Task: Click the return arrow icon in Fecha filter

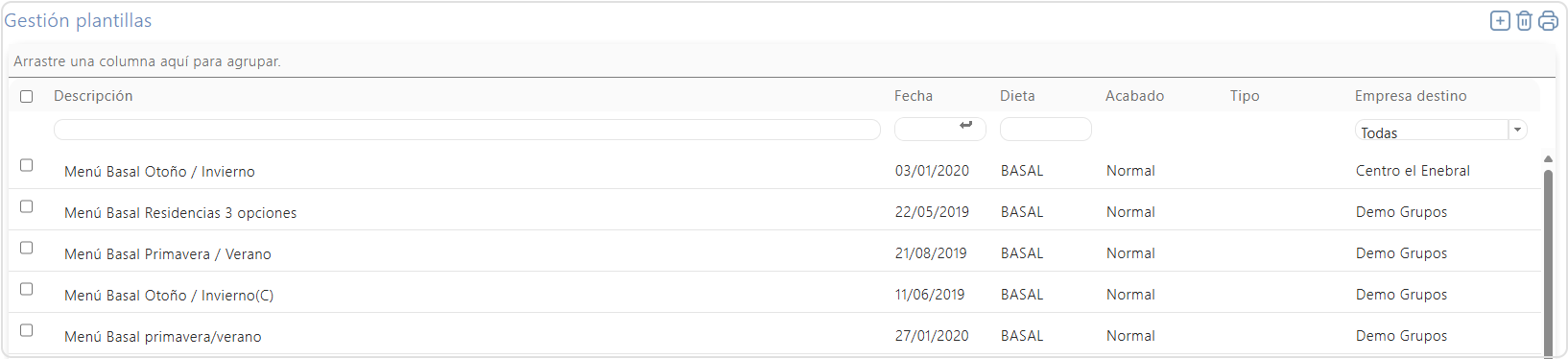Action: [966, 126]
